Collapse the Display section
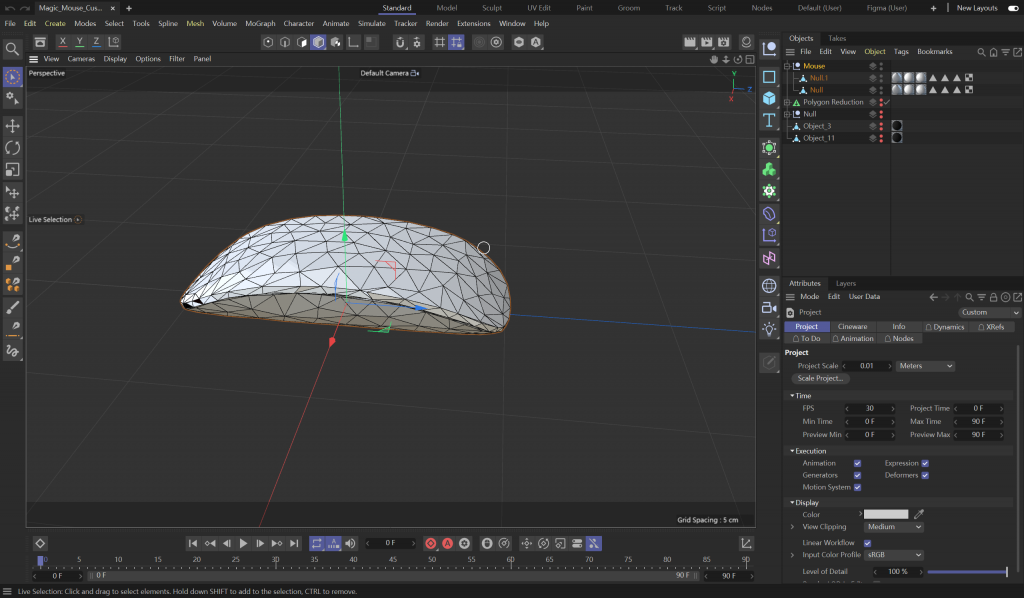 792,503
